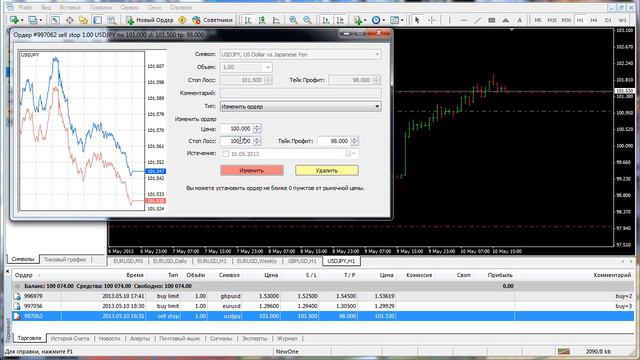Screen dimensions: 640x360
Task: Click the connection status bars icon
Action: (564, 351)
